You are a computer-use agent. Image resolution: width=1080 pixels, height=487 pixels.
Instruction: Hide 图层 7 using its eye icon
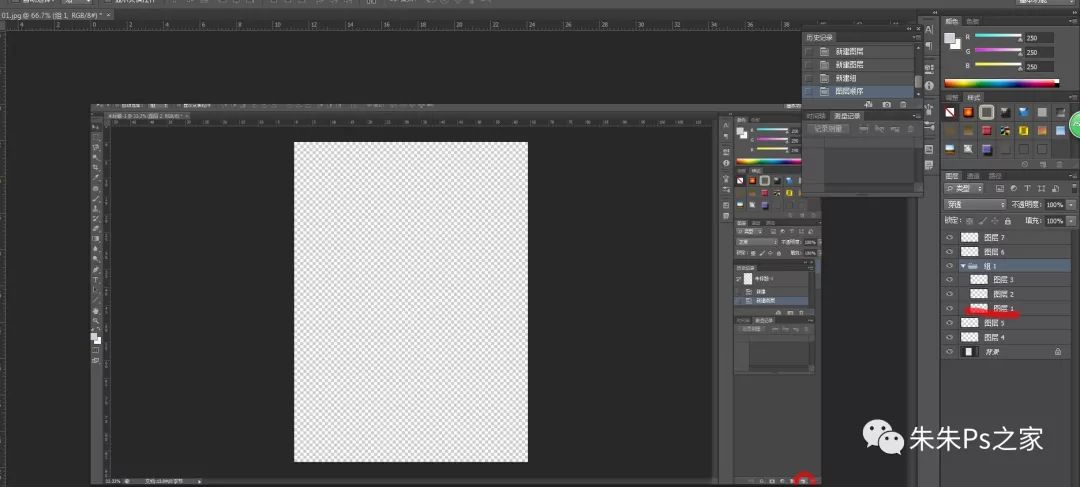coord(950,238)
